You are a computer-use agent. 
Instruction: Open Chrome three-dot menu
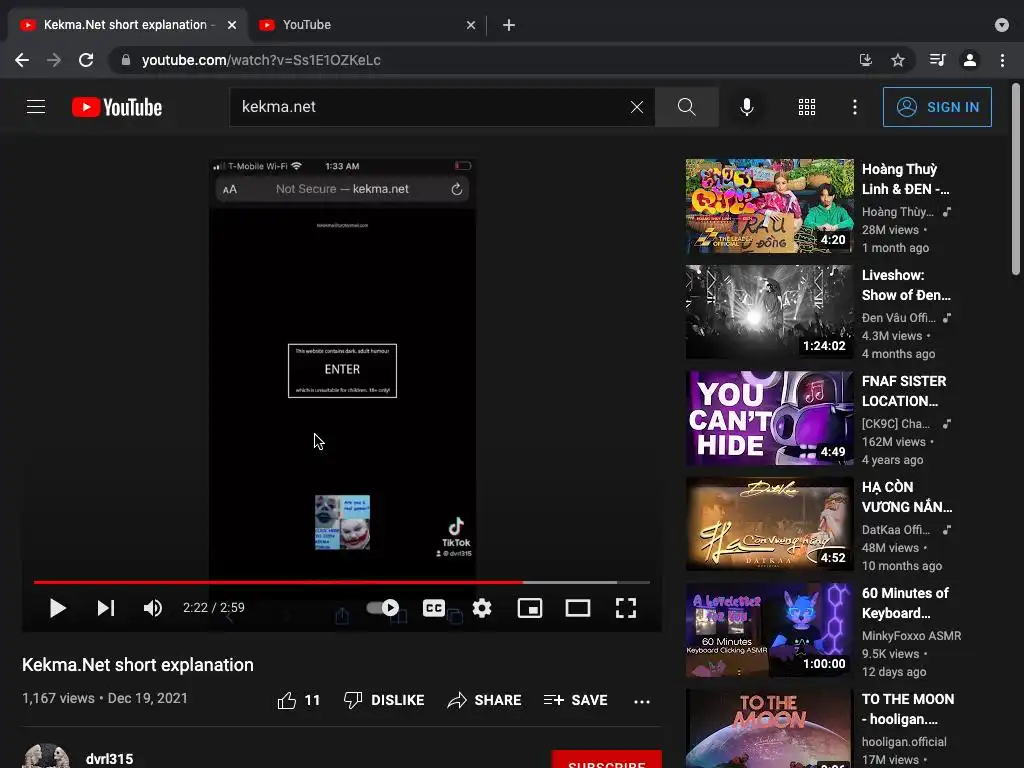1002,60
